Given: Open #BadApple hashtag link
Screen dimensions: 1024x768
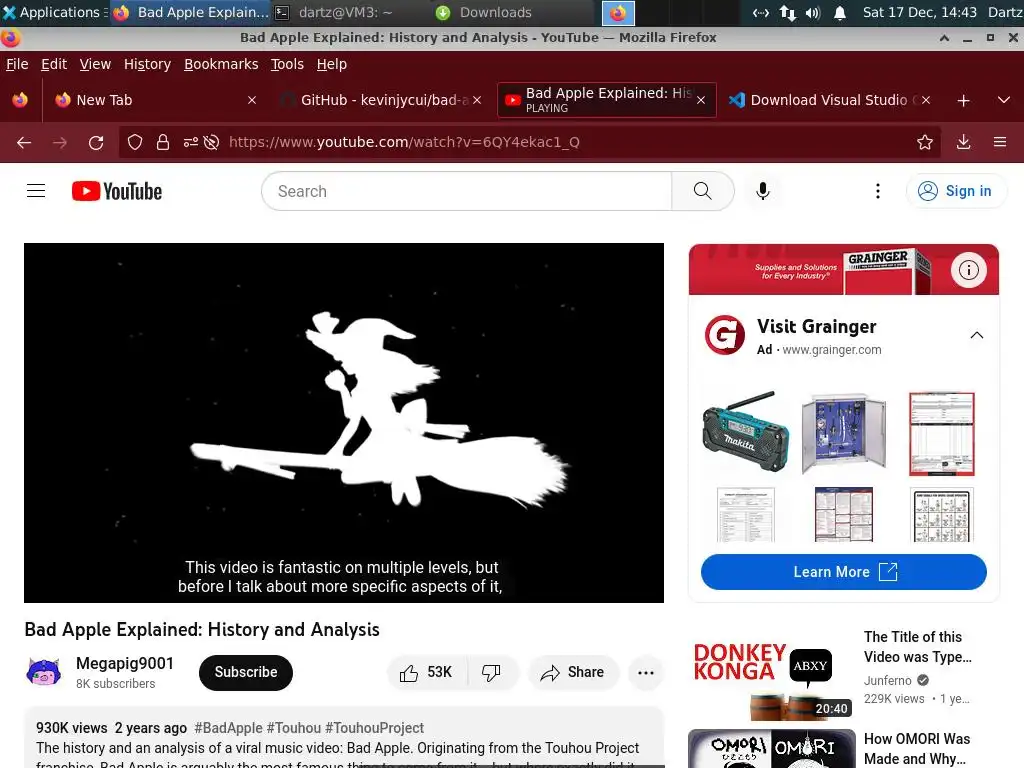Looking at the screenshot, I should tap(229, 728).
